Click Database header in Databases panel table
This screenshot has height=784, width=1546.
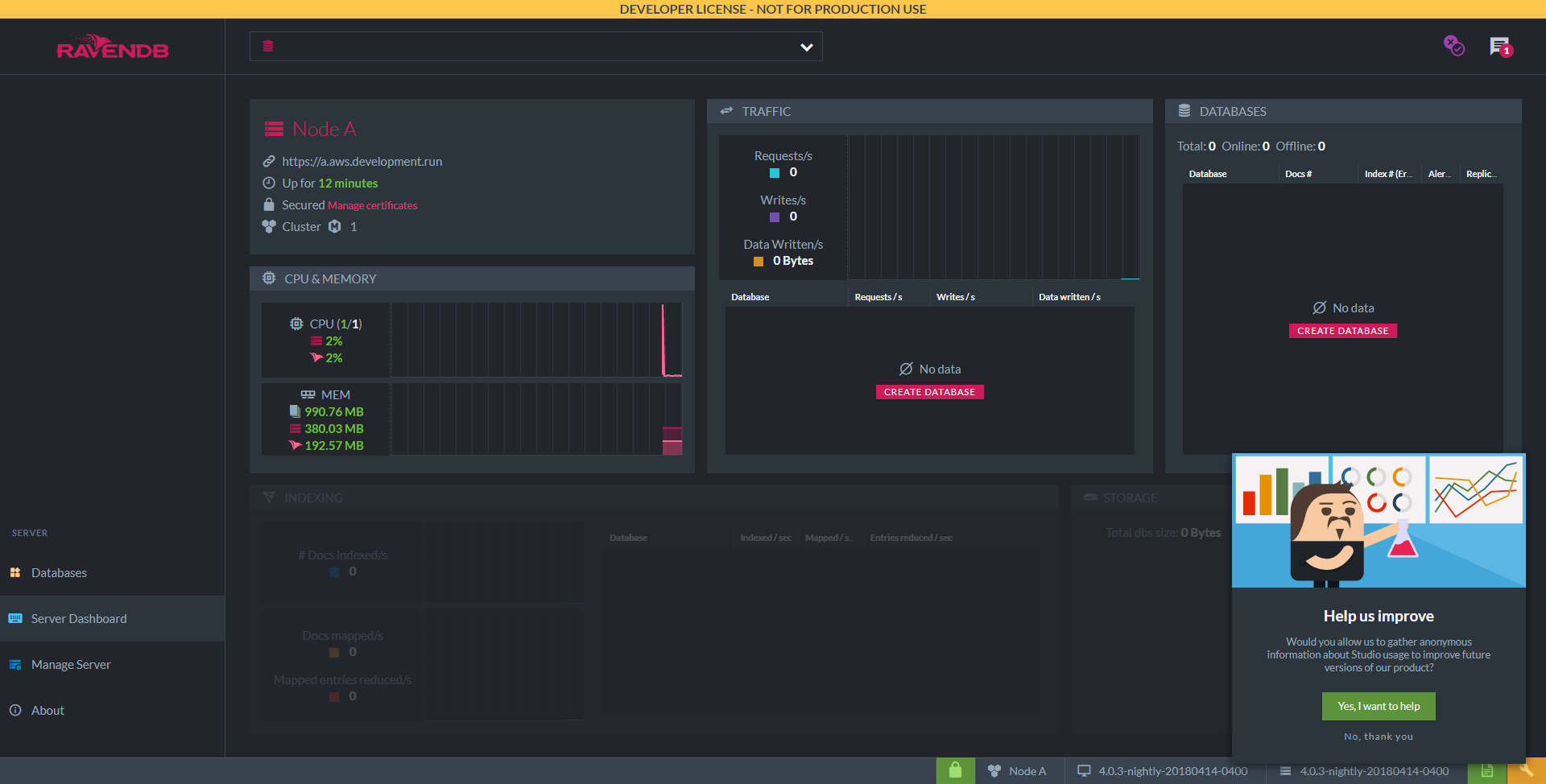click(x=1208, y=174)
